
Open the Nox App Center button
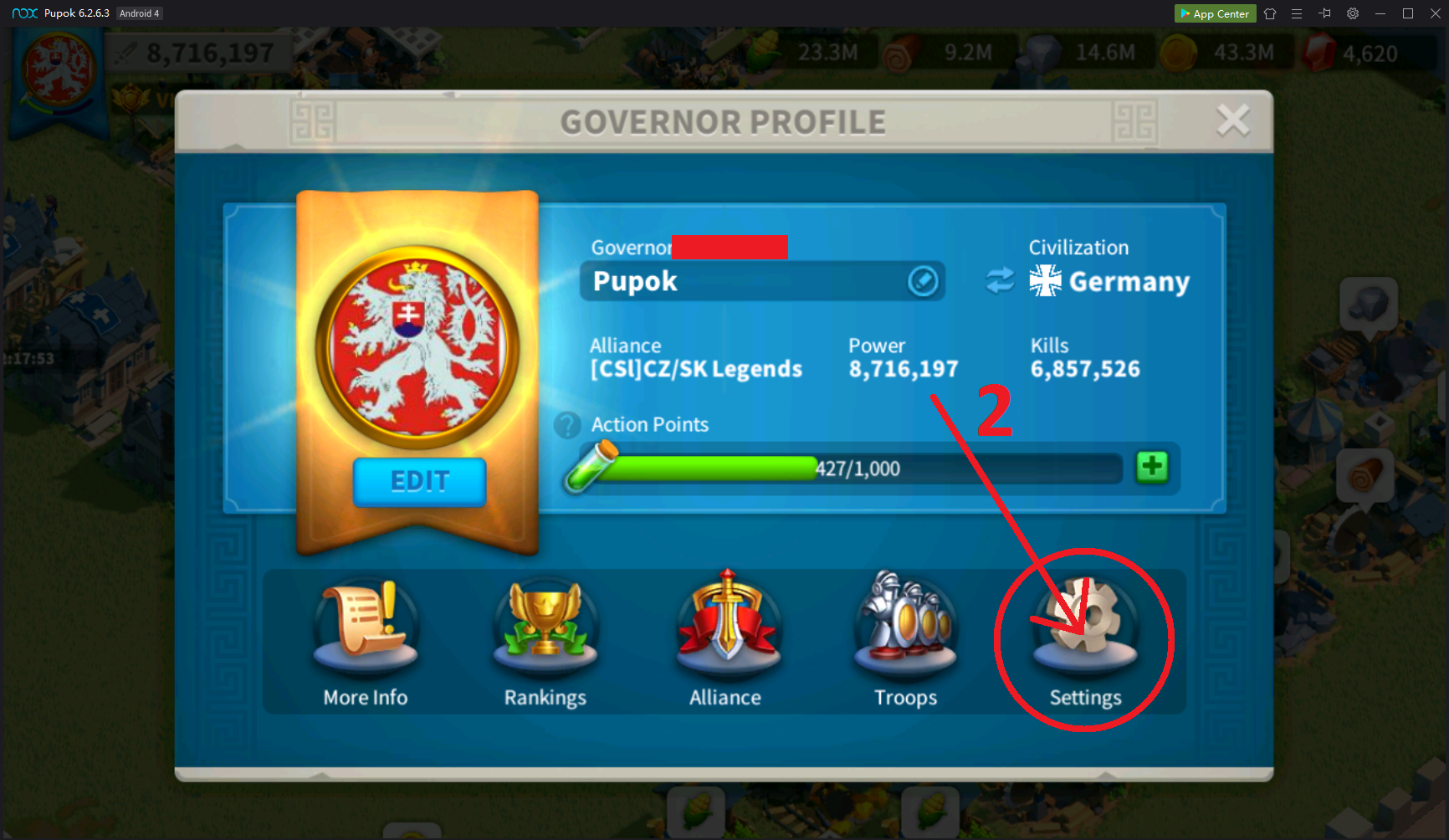point(1215,13)
